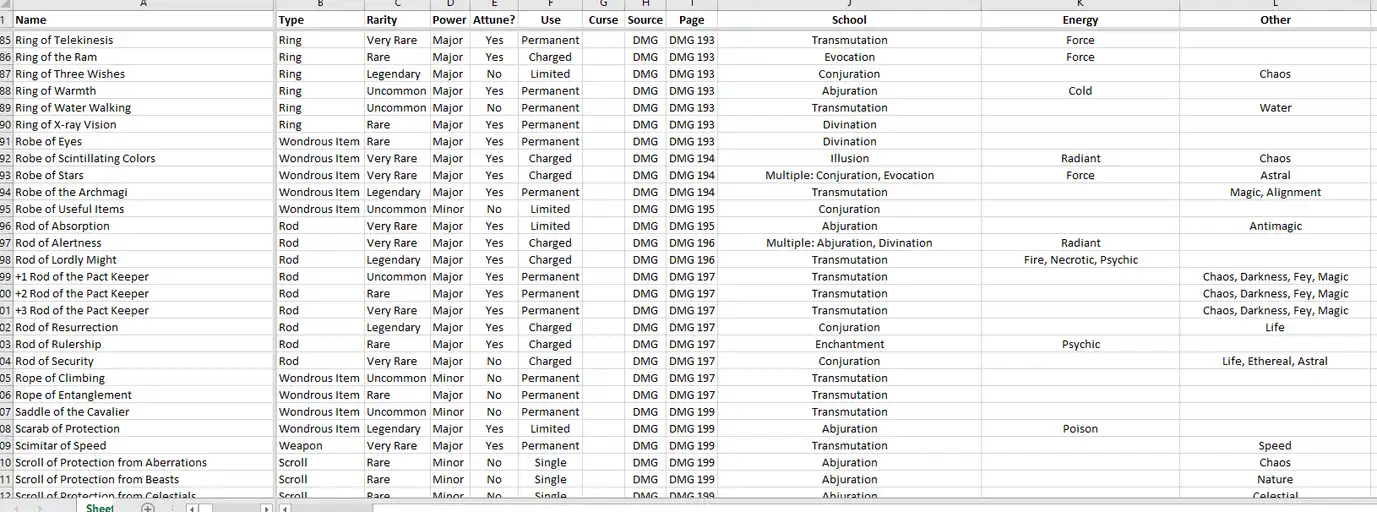
Task: Click the Poison energy cell
Action: [x=1080, y=429]
